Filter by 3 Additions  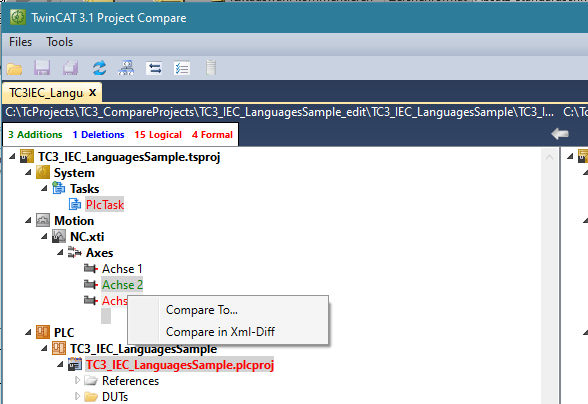35,134
